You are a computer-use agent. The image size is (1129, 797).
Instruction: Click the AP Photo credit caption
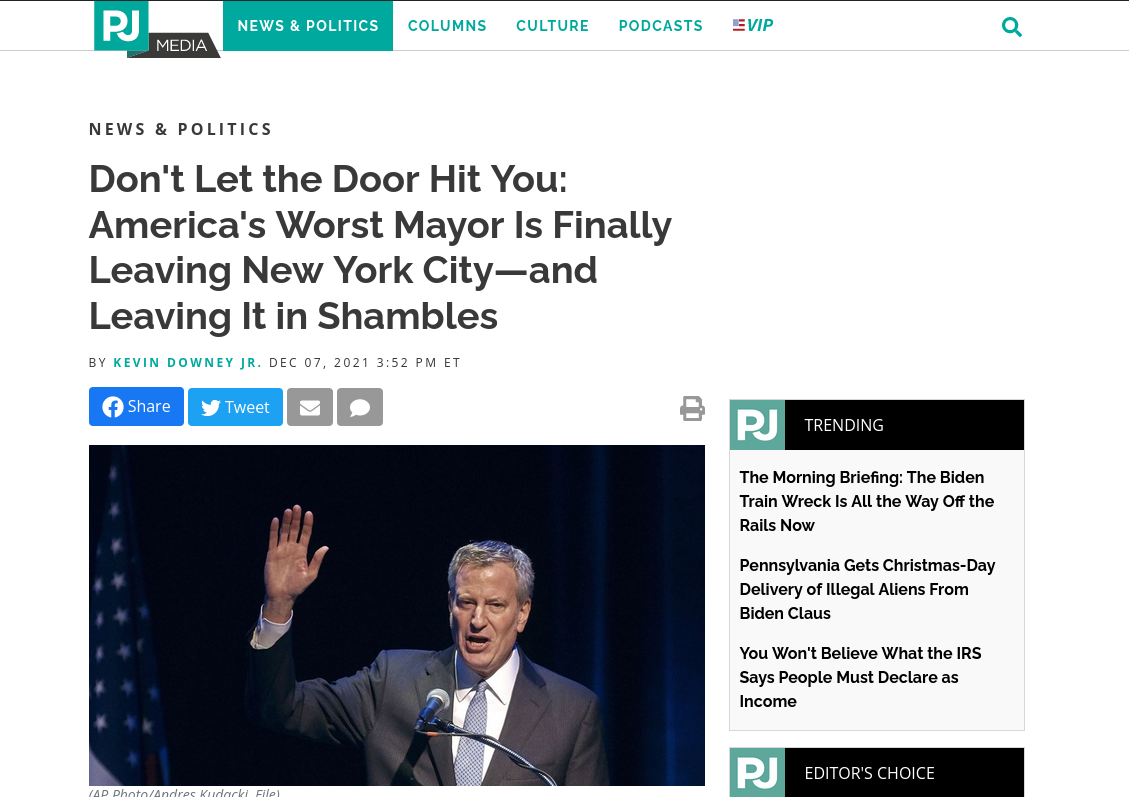click(184, 792)
